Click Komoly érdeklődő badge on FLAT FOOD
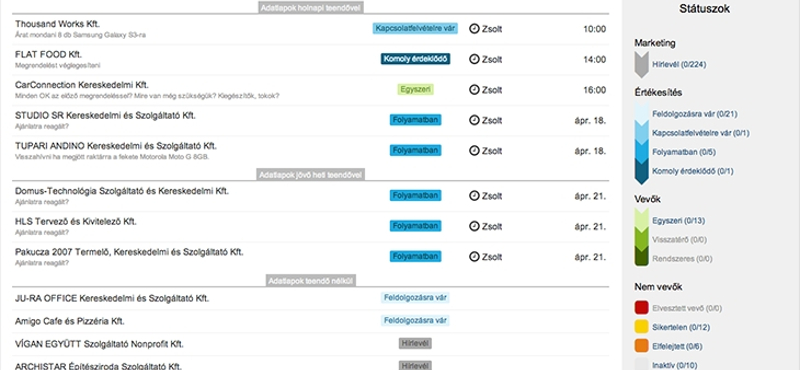 coord(415,59)
